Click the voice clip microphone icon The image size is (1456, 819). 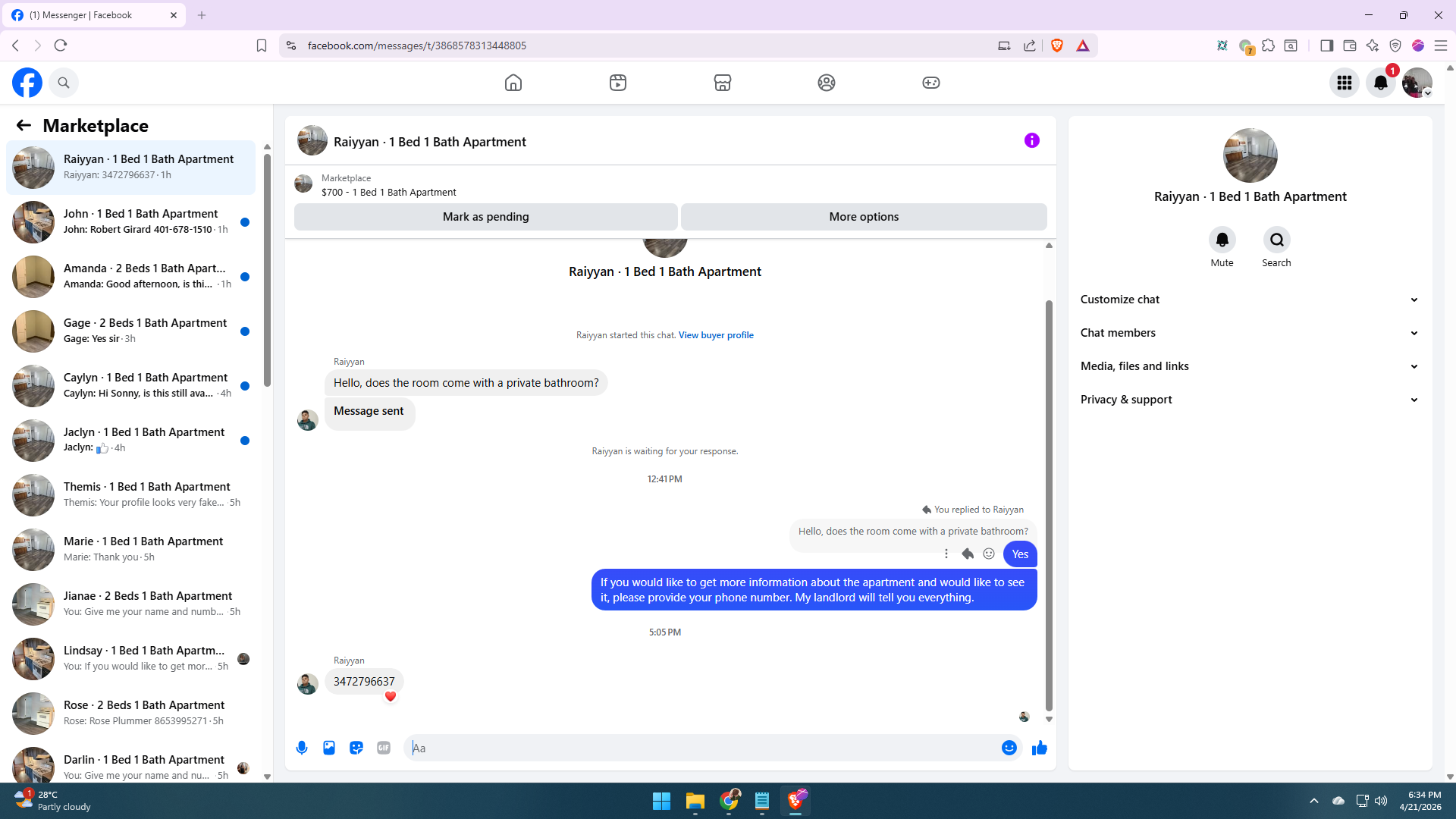(302, 748)
